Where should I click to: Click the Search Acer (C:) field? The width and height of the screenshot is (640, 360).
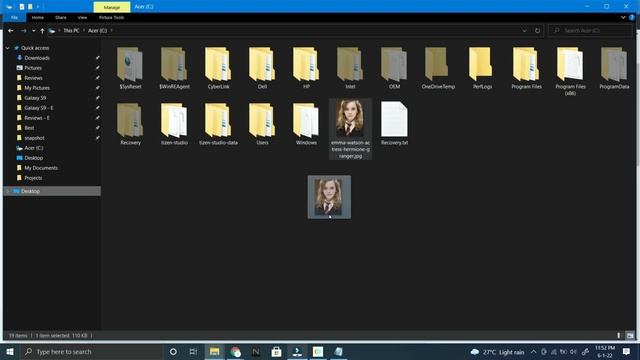pos(590,31)
